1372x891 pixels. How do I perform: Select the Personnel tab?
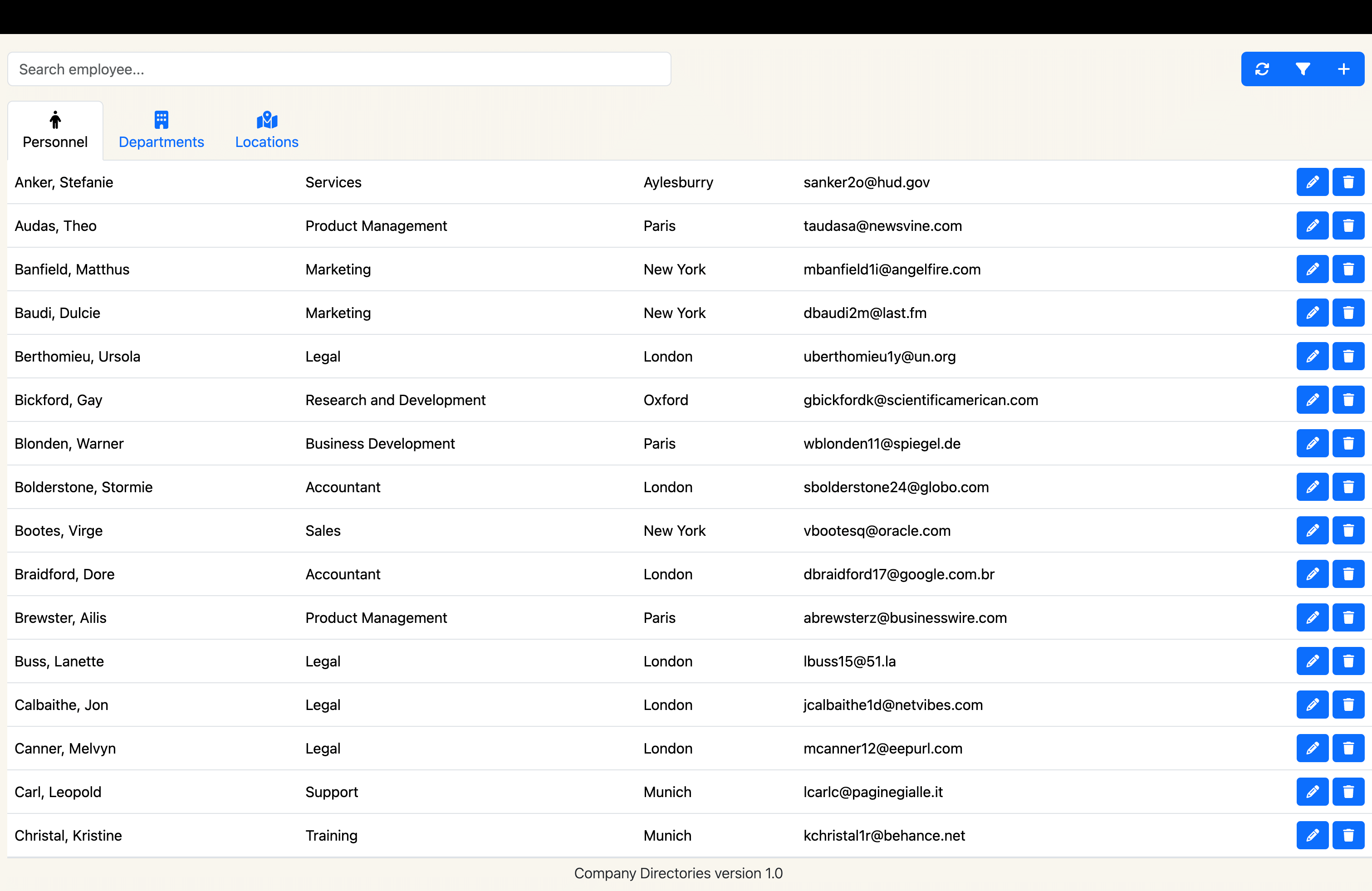coord(55,131)
